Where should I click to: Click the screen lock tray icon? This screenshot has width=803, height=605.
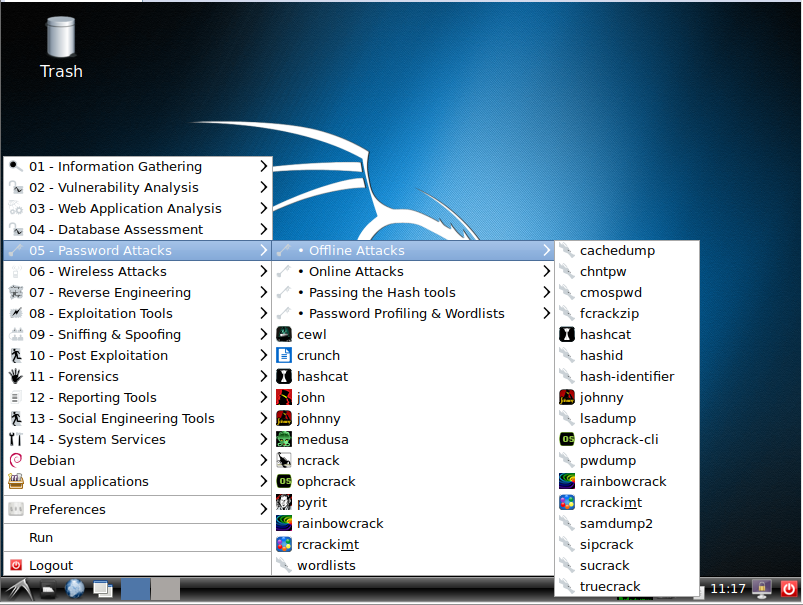[762, 589]
